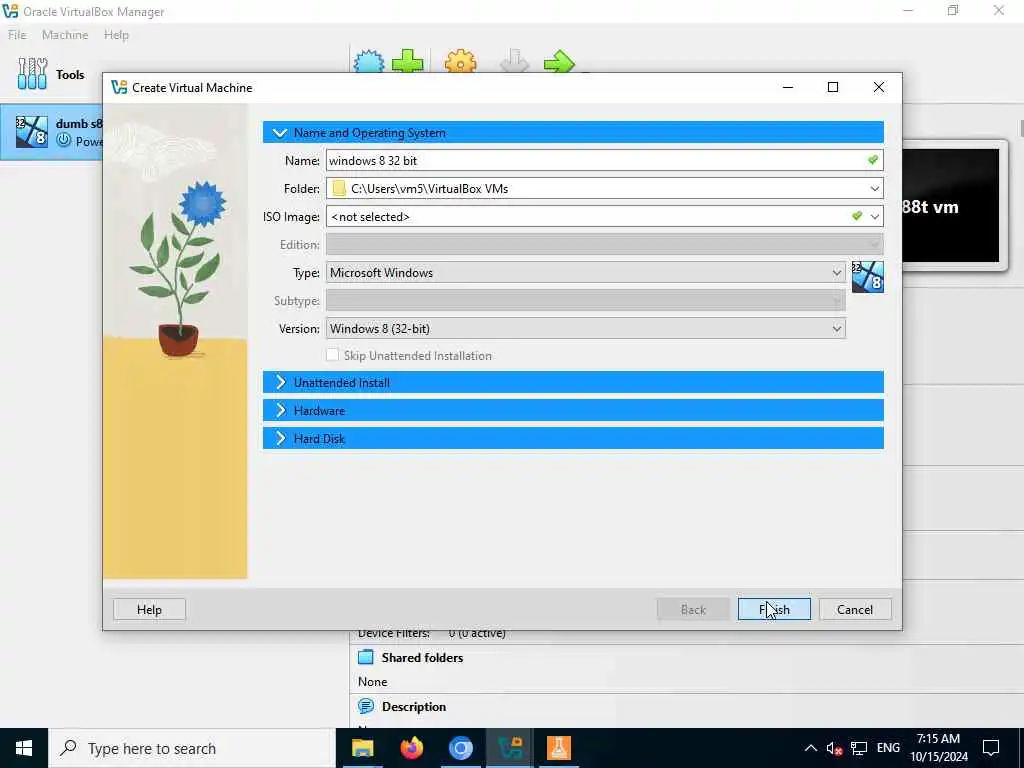Select the dumb s8 VM icon in list
Image resolution: width=1024 pixels, height=768 pixels.
(31, 131)
